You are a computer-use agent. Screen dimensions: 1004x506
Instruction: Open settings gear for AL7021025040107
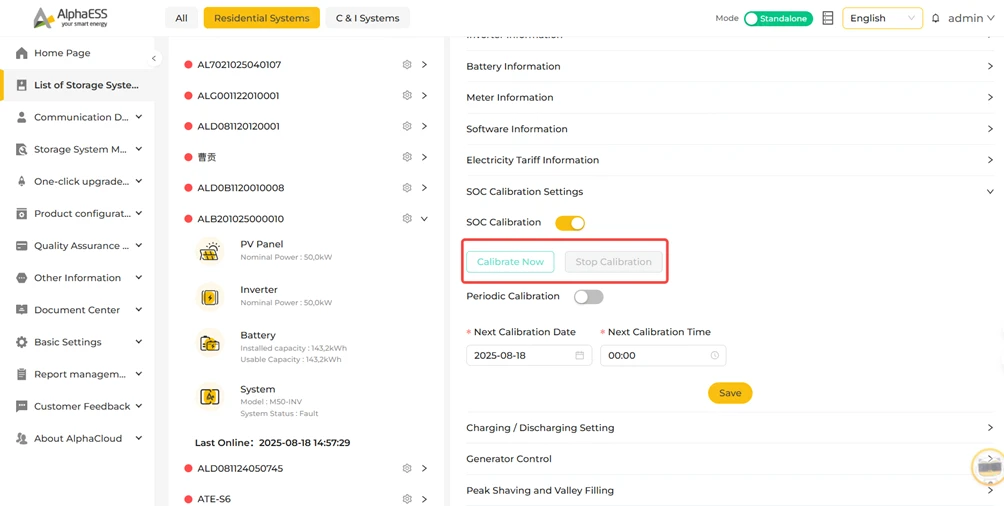(407, 65)
